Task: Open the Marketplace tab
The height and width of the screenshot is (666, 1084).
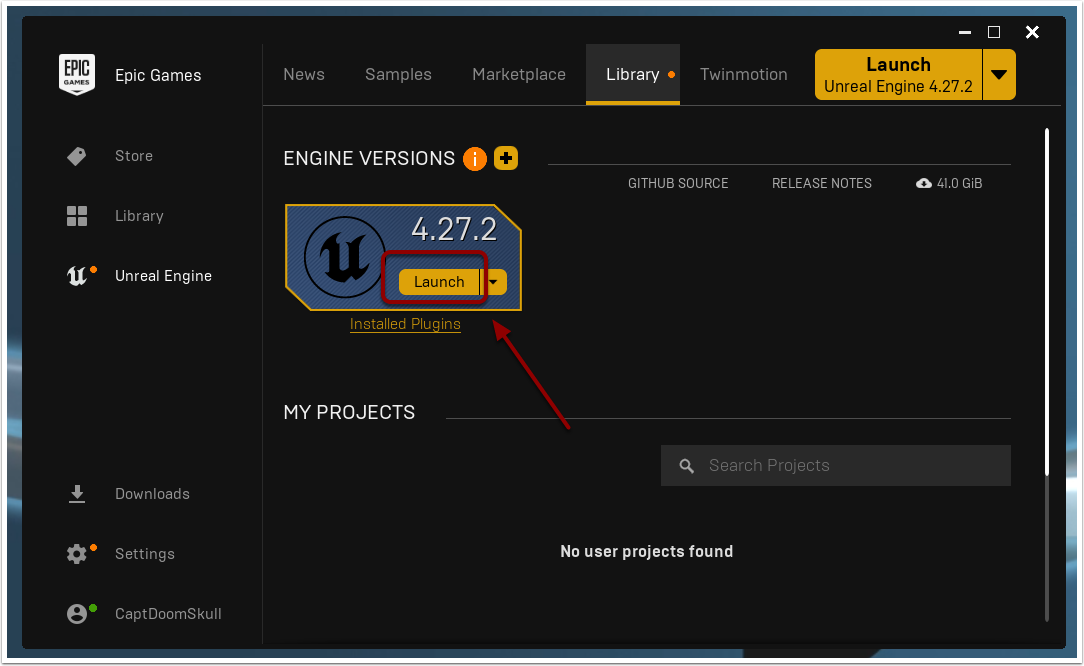Action: (x=519, y=75)
